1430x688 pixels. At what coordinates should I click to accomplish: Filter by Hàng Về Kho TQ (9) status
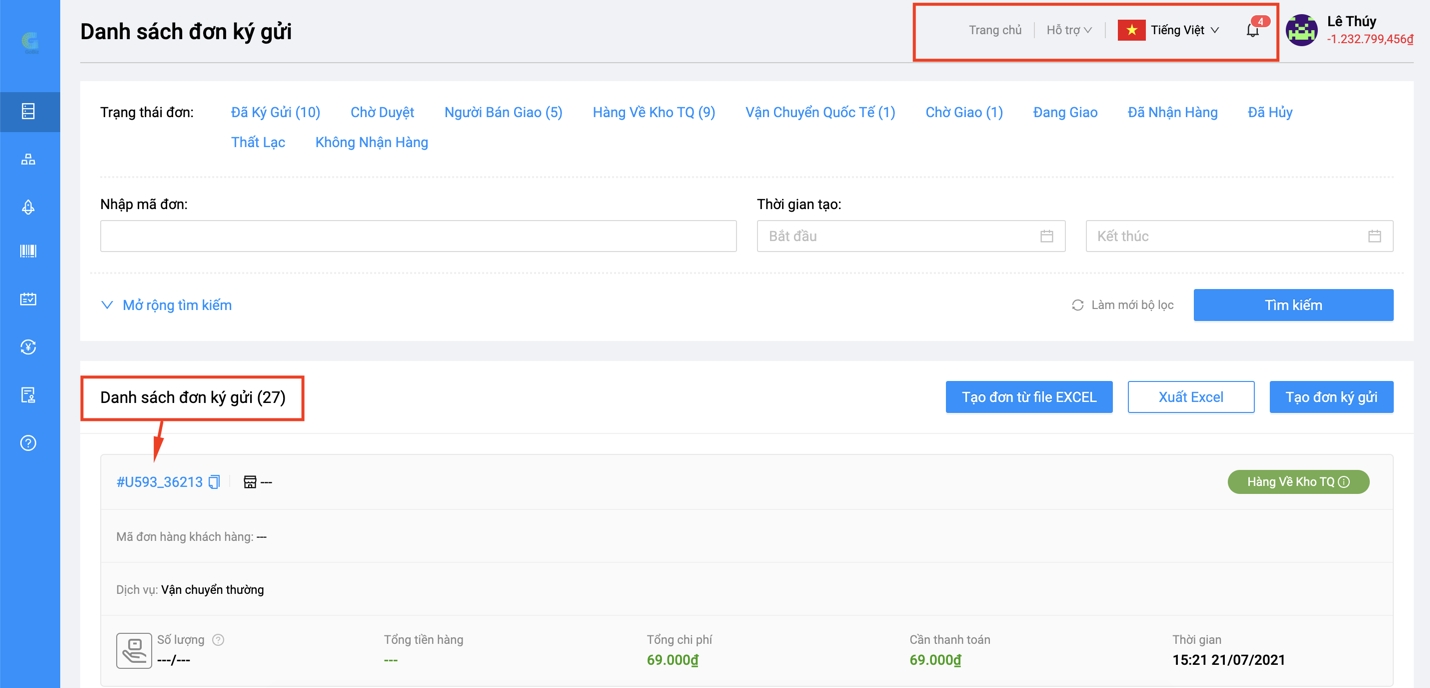(x=653, y=112)
